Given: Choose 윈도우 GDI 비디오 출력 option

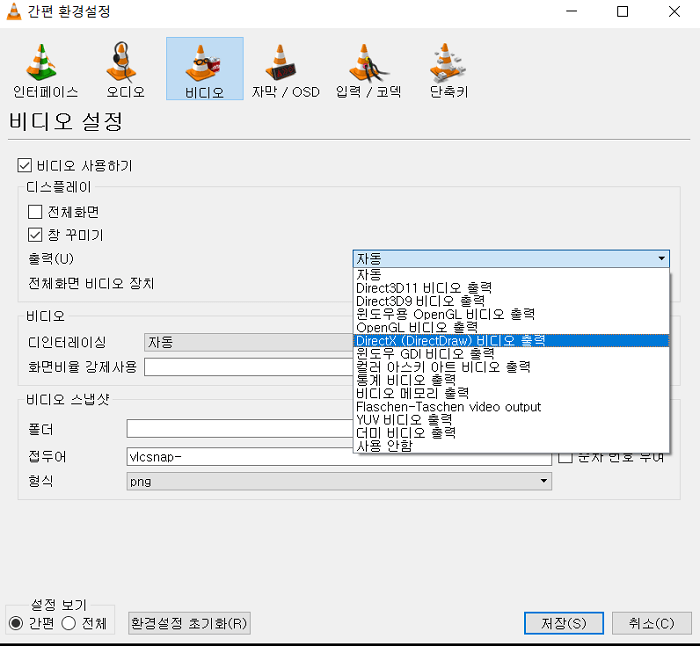Looking at the screenshot, I should (x=511, y=354).
